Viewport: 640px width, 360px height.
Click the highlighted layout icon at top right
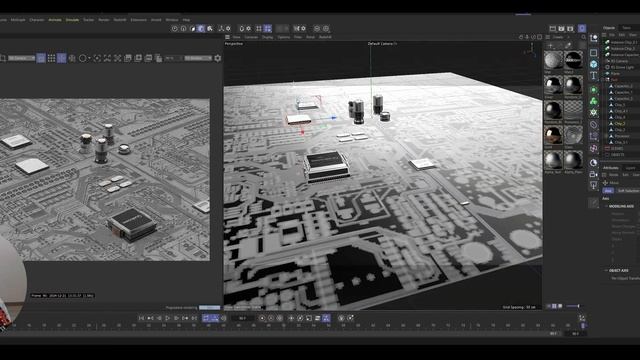[x=582, y=29]
